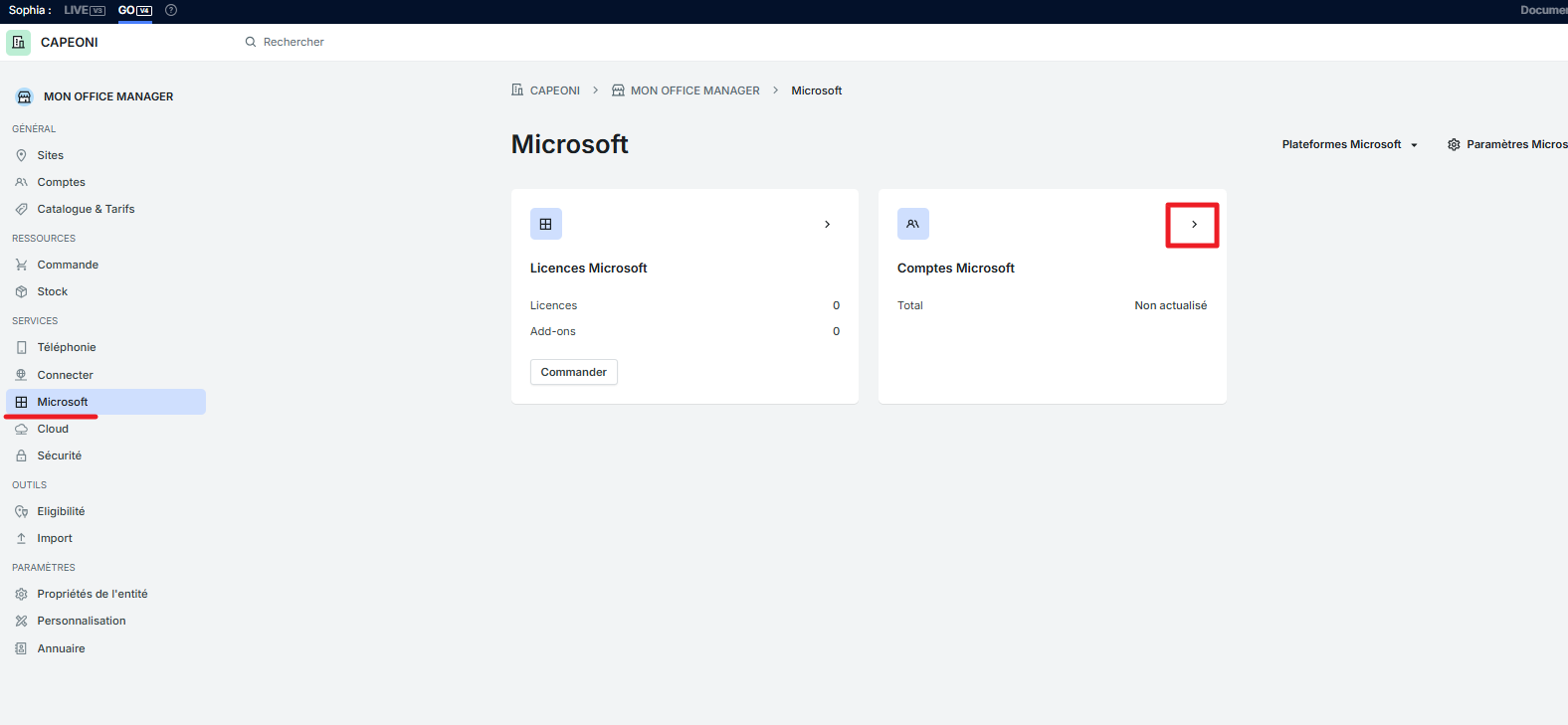Follow the MON OFFICE MANAGER breadcrumb link
The height and width of the screenshot is (725, 1568).
pos(695,91)
